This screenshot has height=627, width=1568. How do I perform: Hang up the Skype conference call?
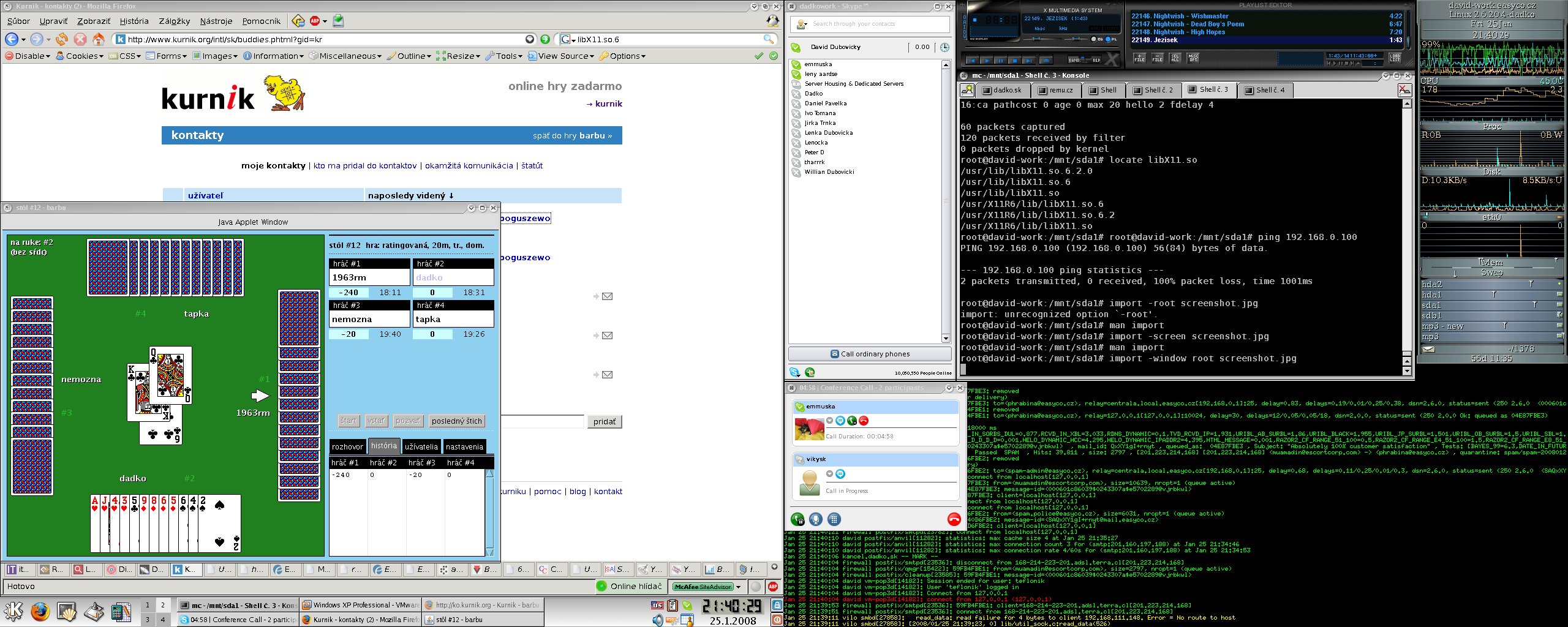[x=954, y=519]
